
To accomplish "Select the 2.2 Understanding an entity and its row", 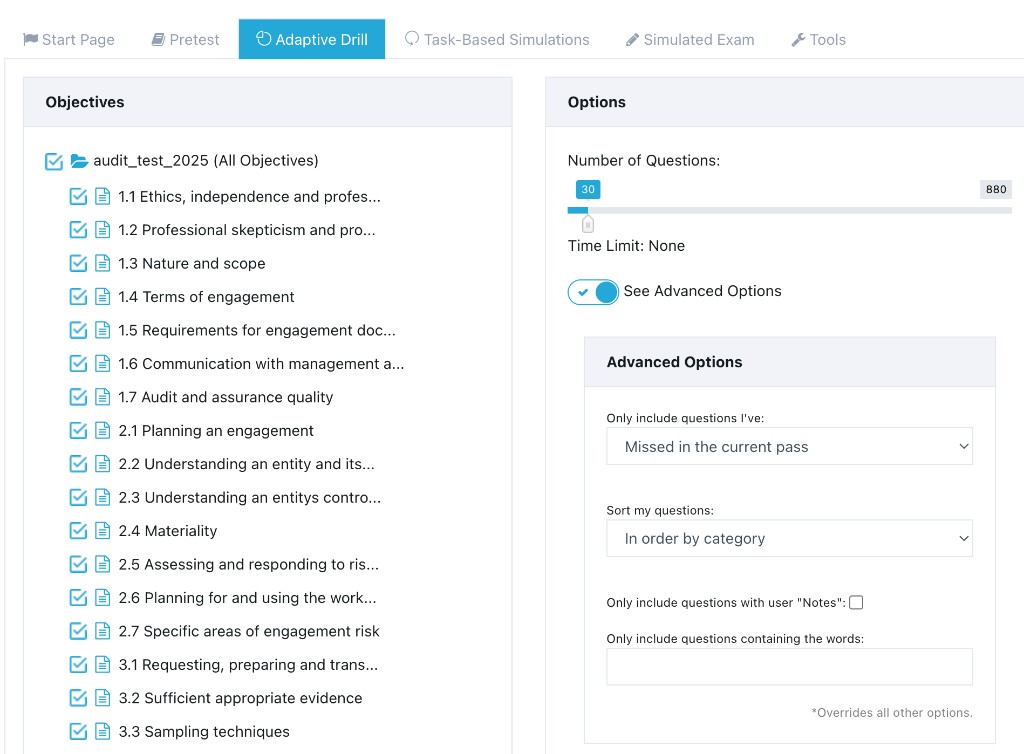I will (246, 464).
